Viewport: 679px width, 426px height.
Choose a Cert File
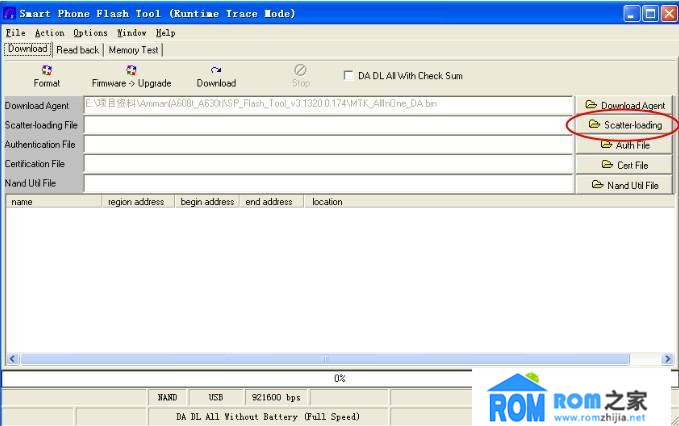click(x=625, y=164)
